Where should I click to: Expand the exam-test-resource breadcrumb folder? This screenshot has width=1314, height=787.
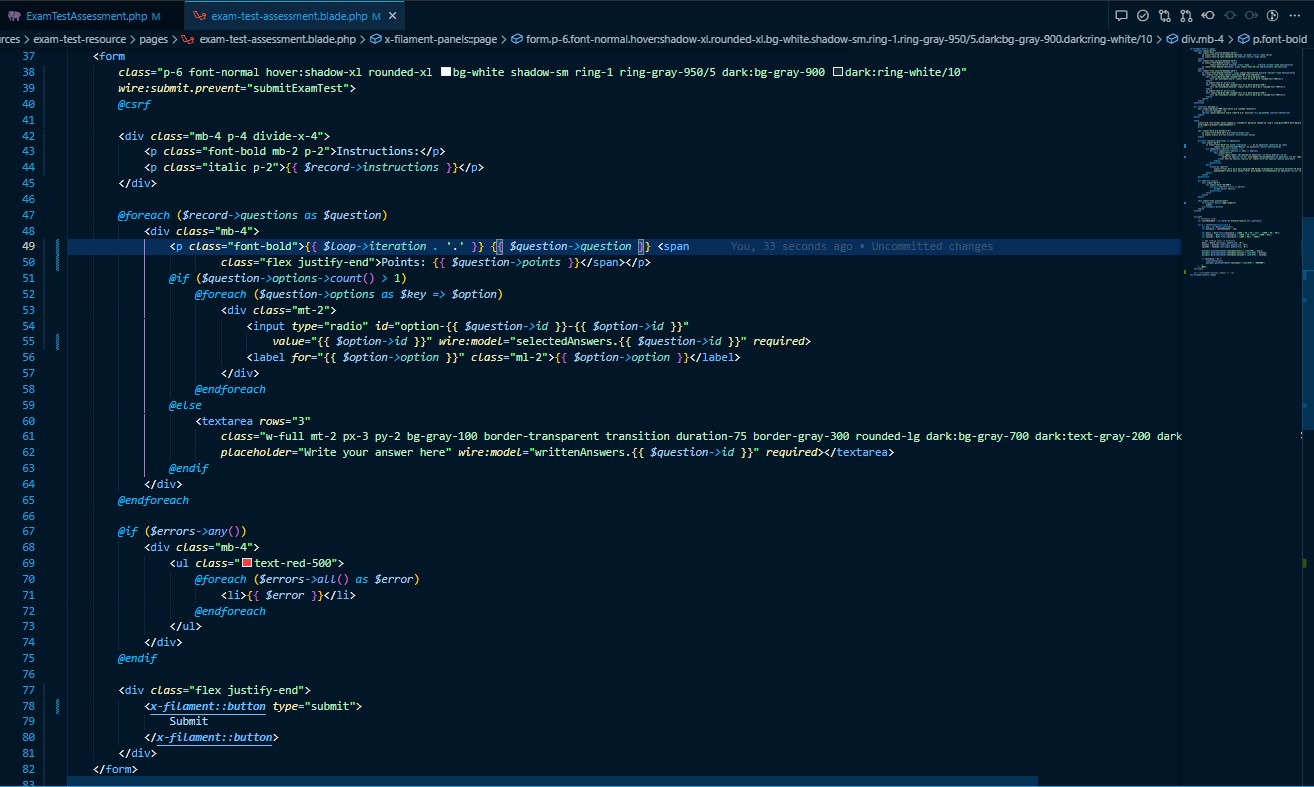[x=79, y=39]
